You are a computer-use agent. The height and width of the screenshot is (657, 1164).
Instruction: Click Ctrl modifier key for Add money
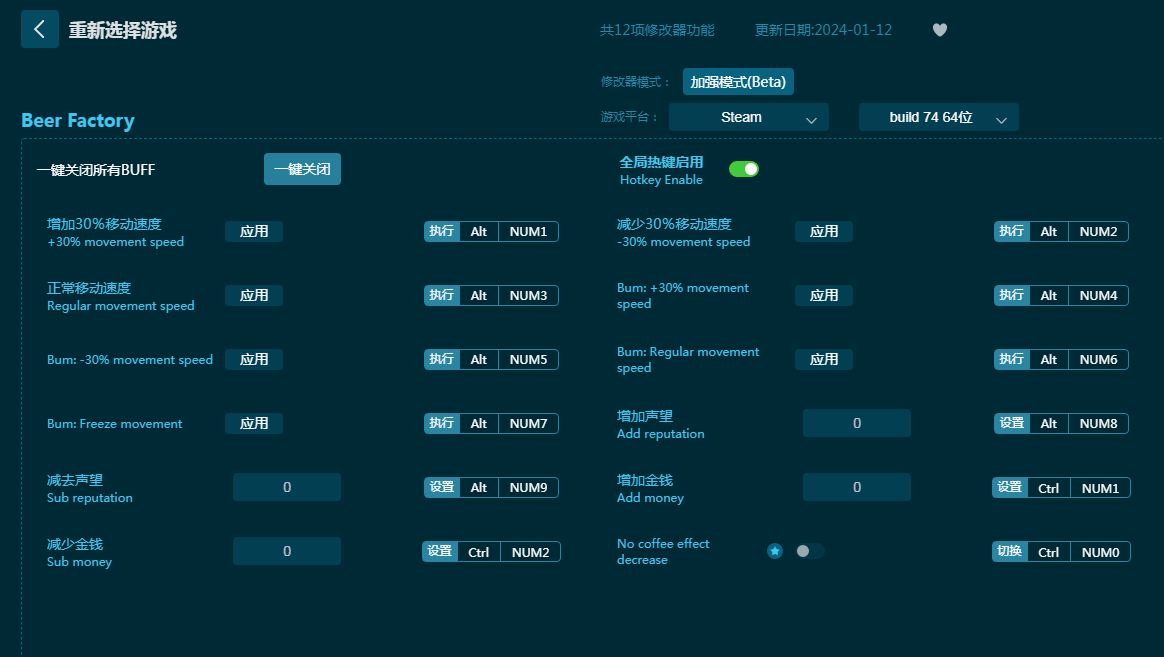pos(1048,488)
